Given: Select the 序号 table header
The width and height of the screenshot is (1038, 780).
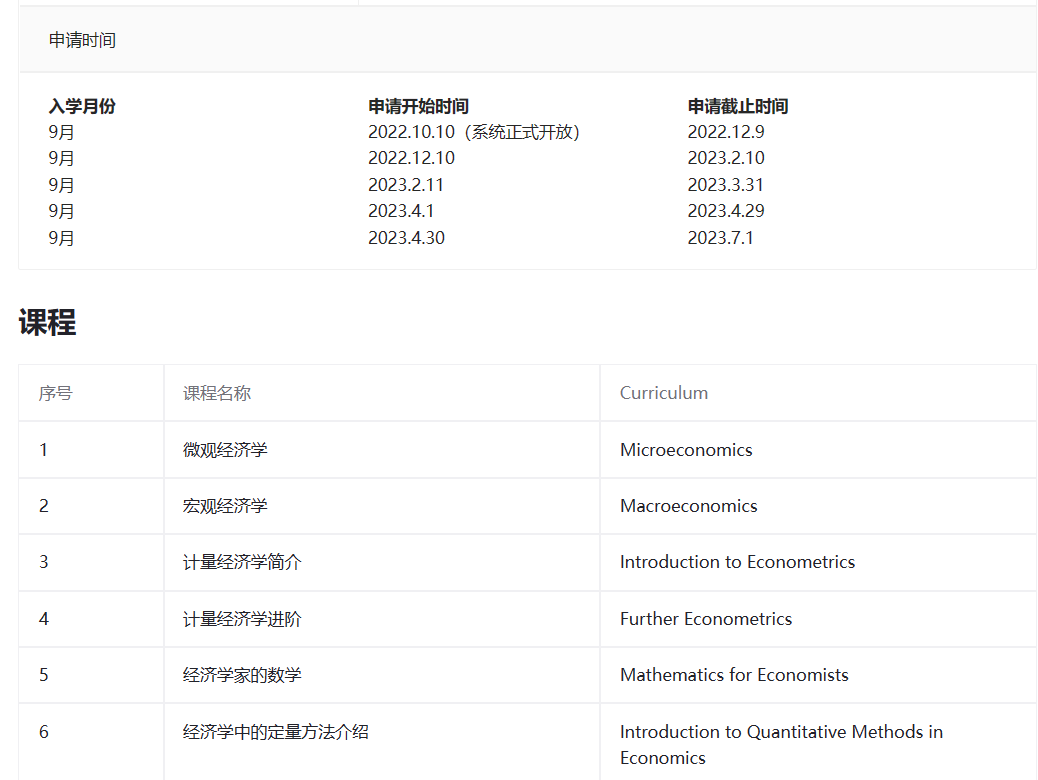Looking at the screenshot, I should click(55, 393).
